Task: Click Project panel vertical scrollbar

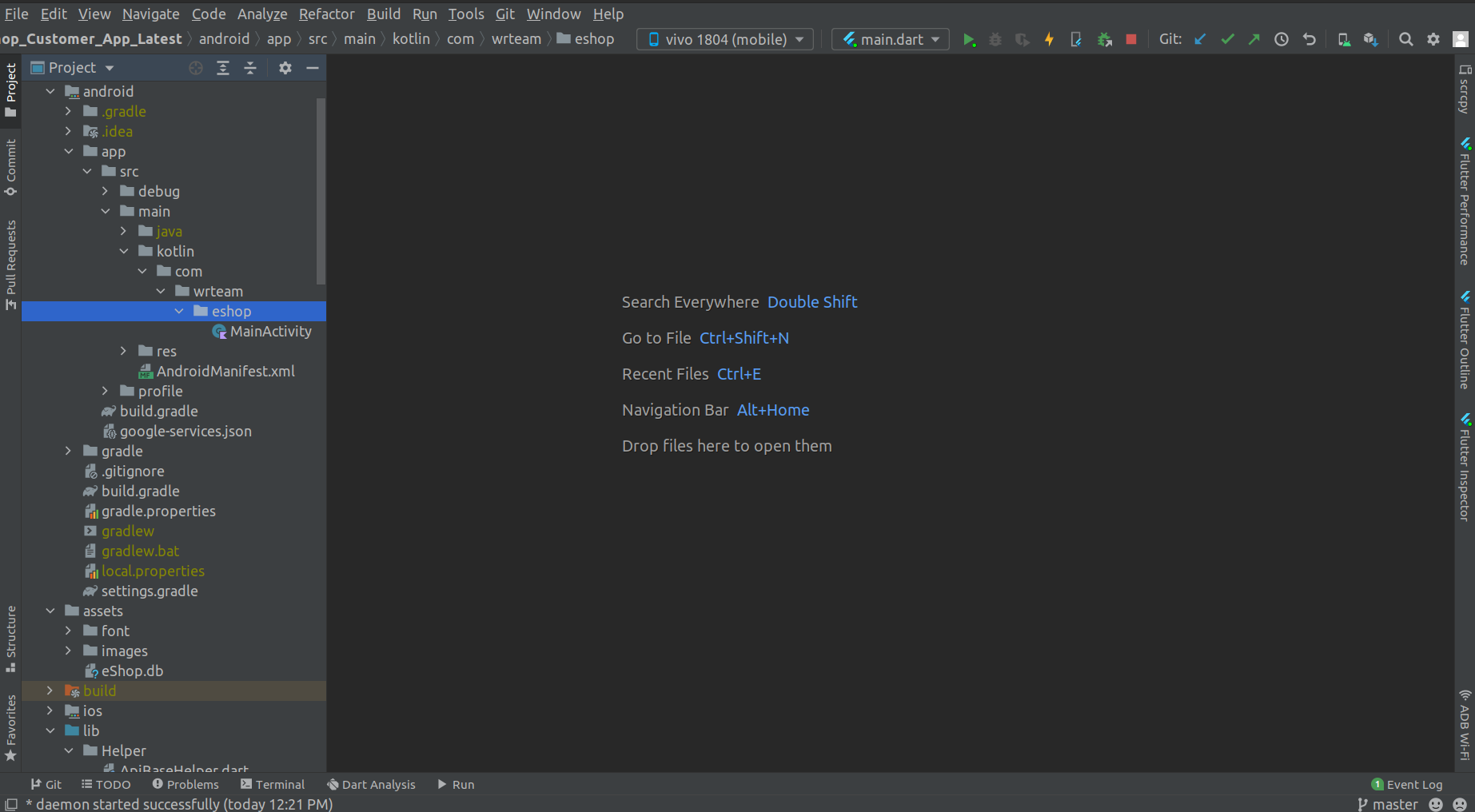Action: [321, 191]
